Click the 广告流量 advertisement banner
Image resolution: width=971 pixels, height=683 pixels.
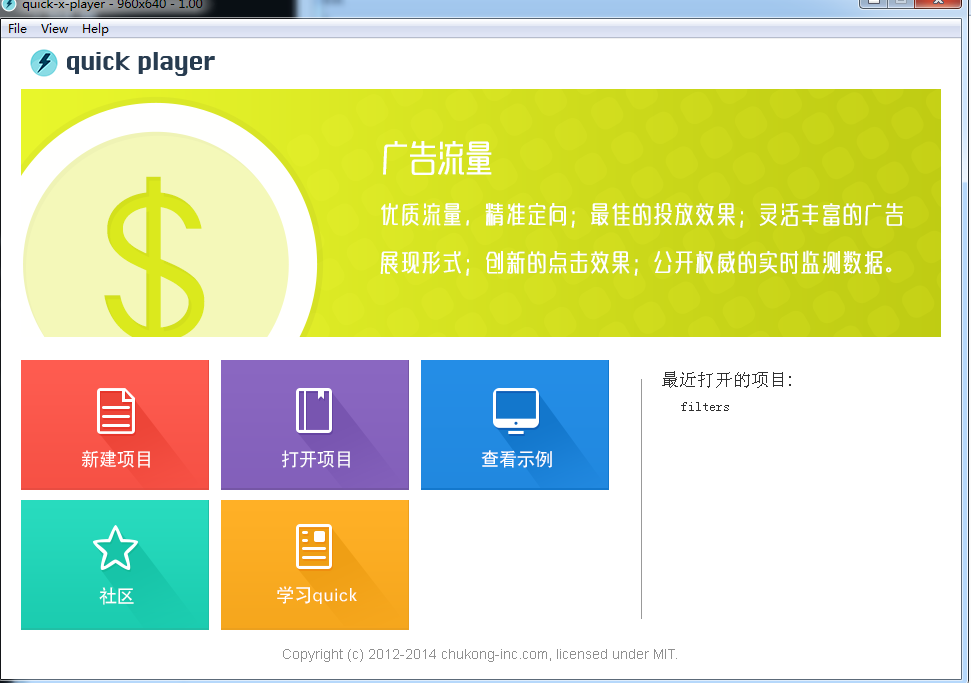coord(481,213)
